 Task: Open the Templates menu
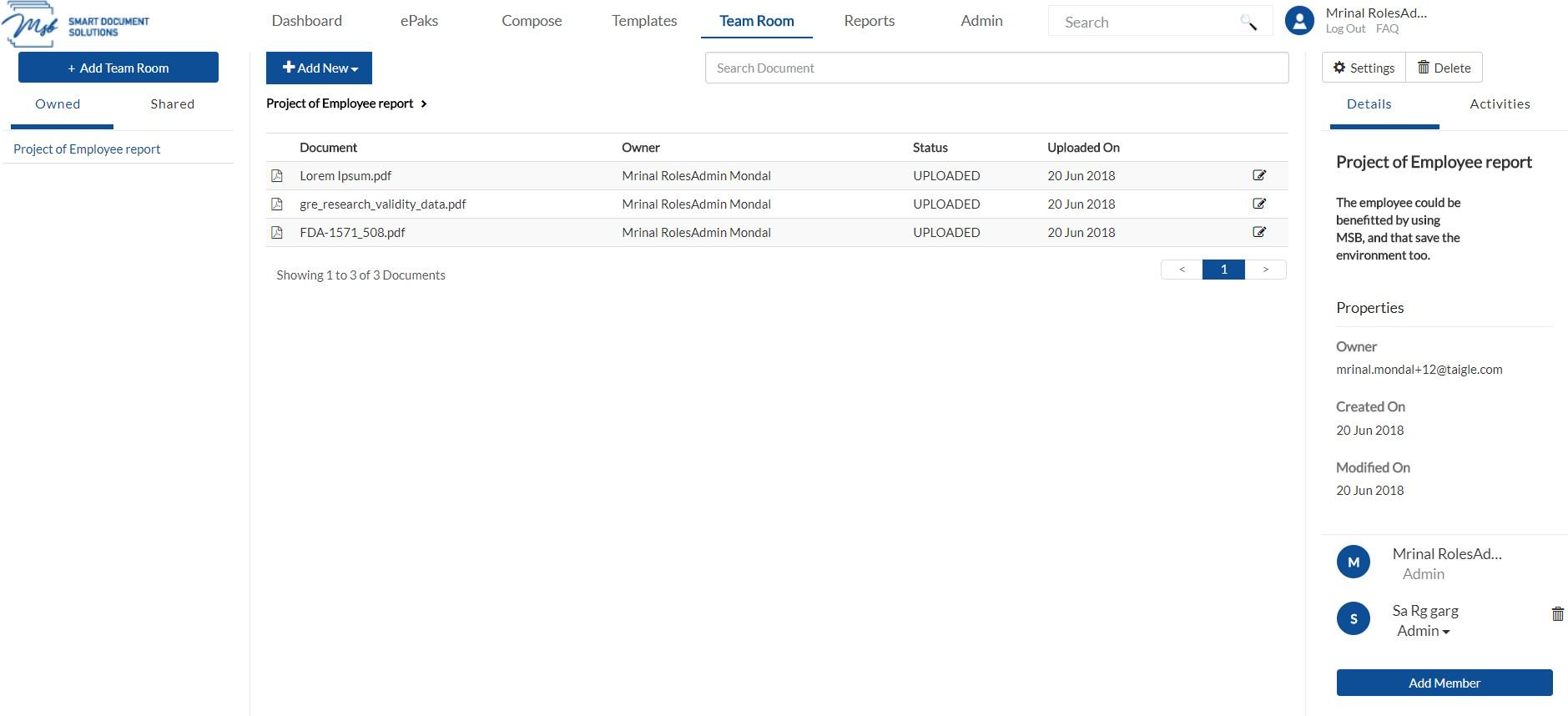click(x=644, y=21)
